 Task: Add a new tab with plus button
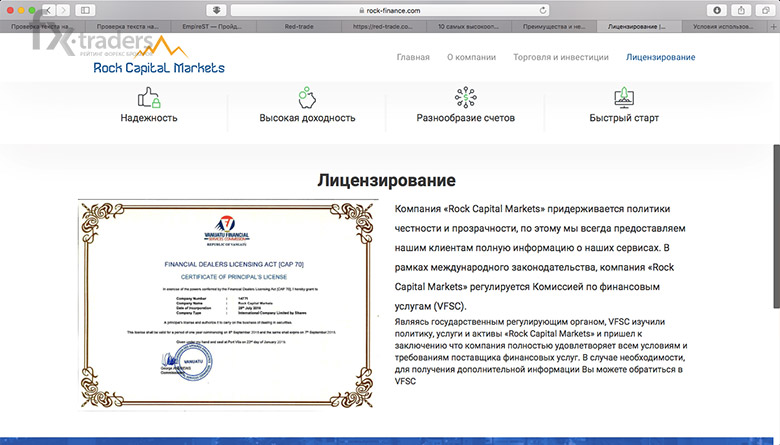(x=774, y=26)
